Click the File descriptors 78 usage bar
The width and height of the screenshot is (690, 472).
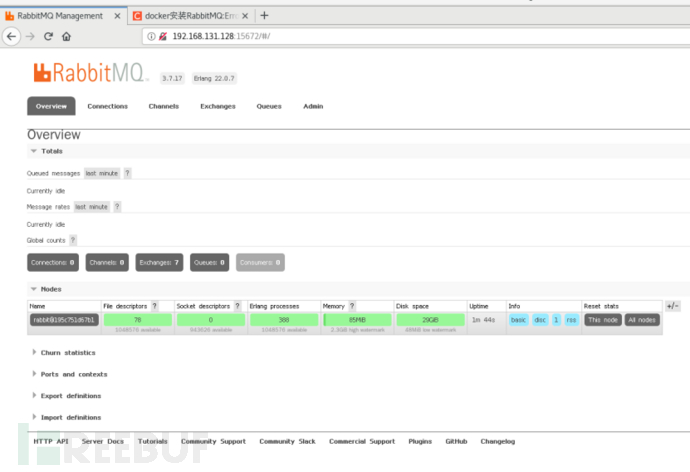pyautogui.click(x=138, y=320)
